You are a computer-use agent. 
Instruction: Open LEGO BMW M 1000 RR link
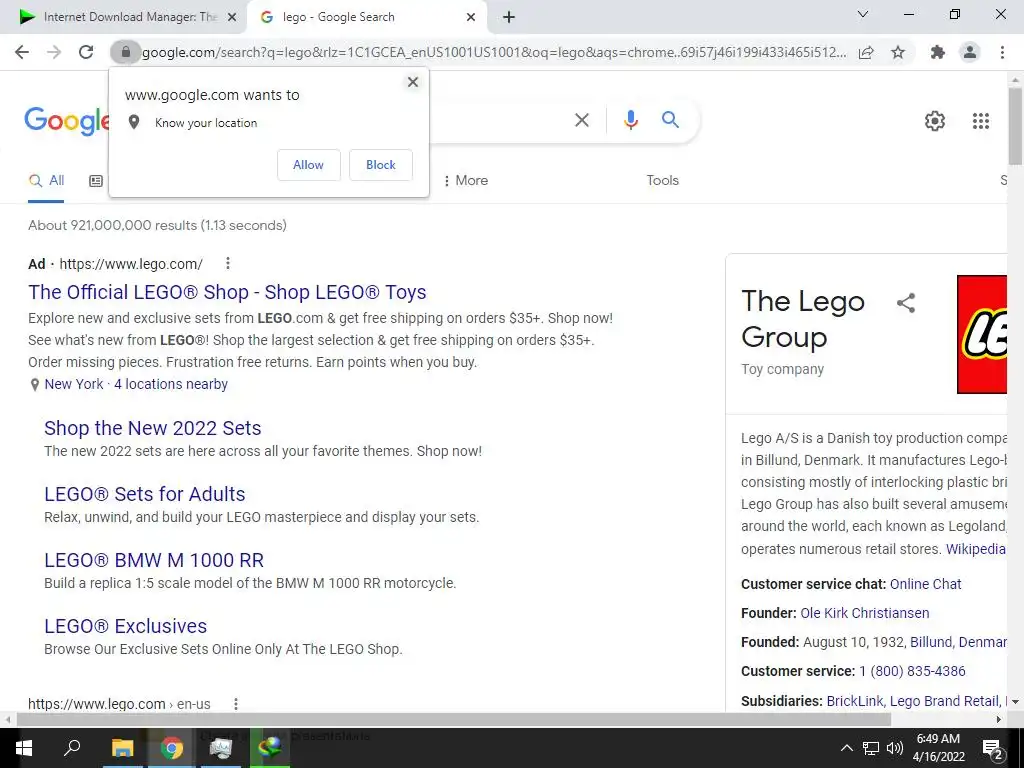[x=154, y=560]
